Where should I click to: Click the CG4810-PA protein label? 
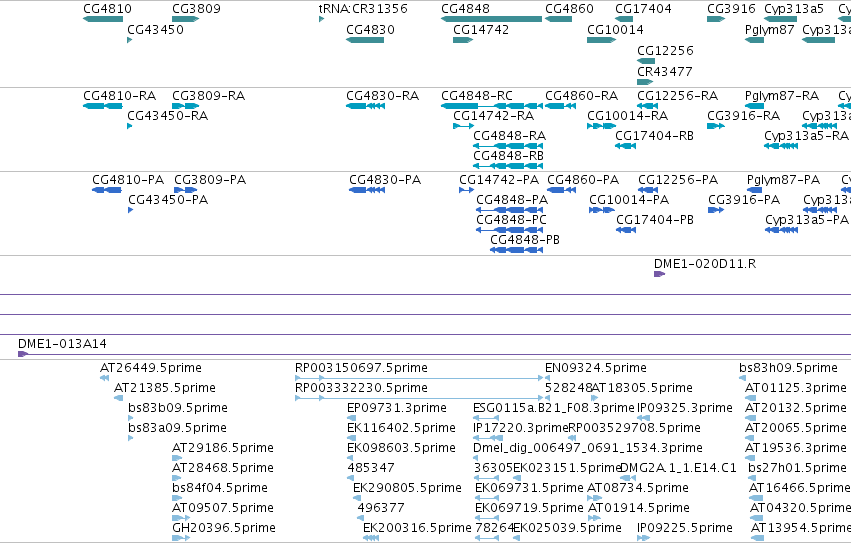tap(128, 180)
